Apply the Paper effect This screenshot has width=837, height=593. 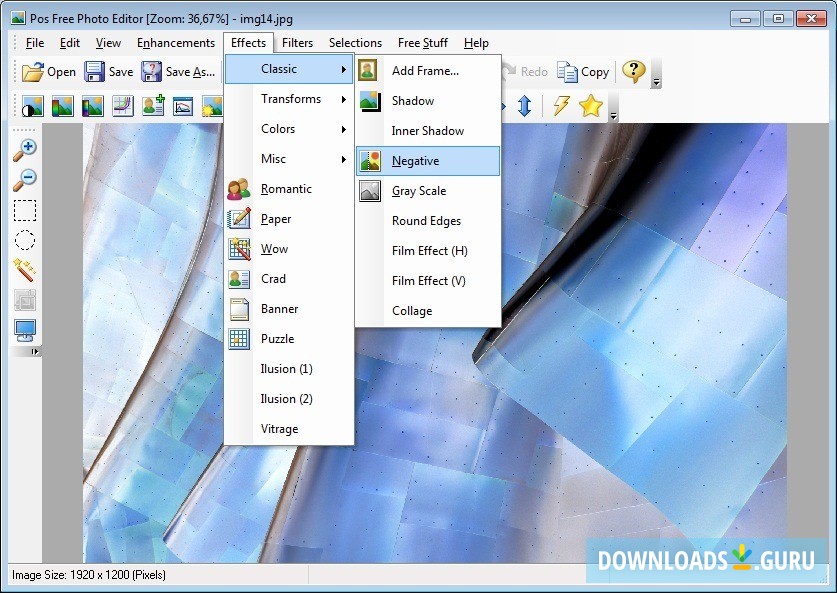[x=289, y=219]
